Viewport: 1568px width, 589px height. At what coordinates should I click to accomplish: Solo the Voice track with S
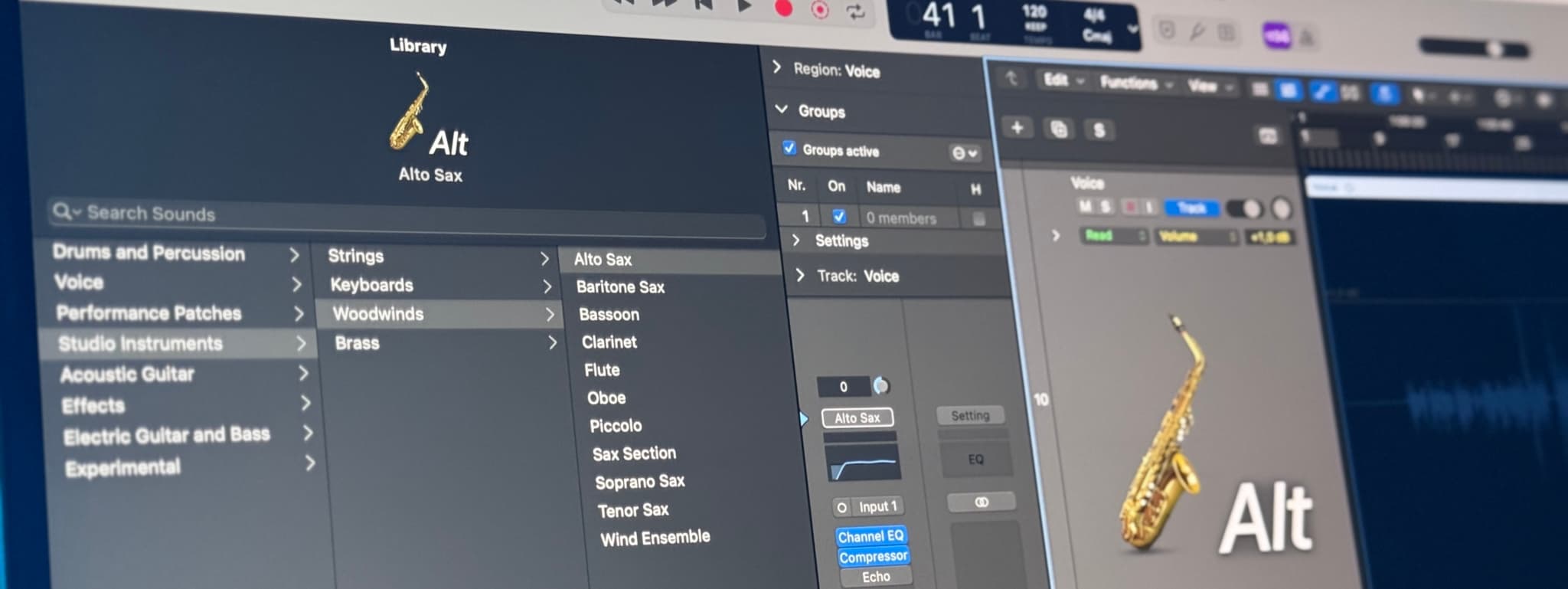tap(1105, 207)
